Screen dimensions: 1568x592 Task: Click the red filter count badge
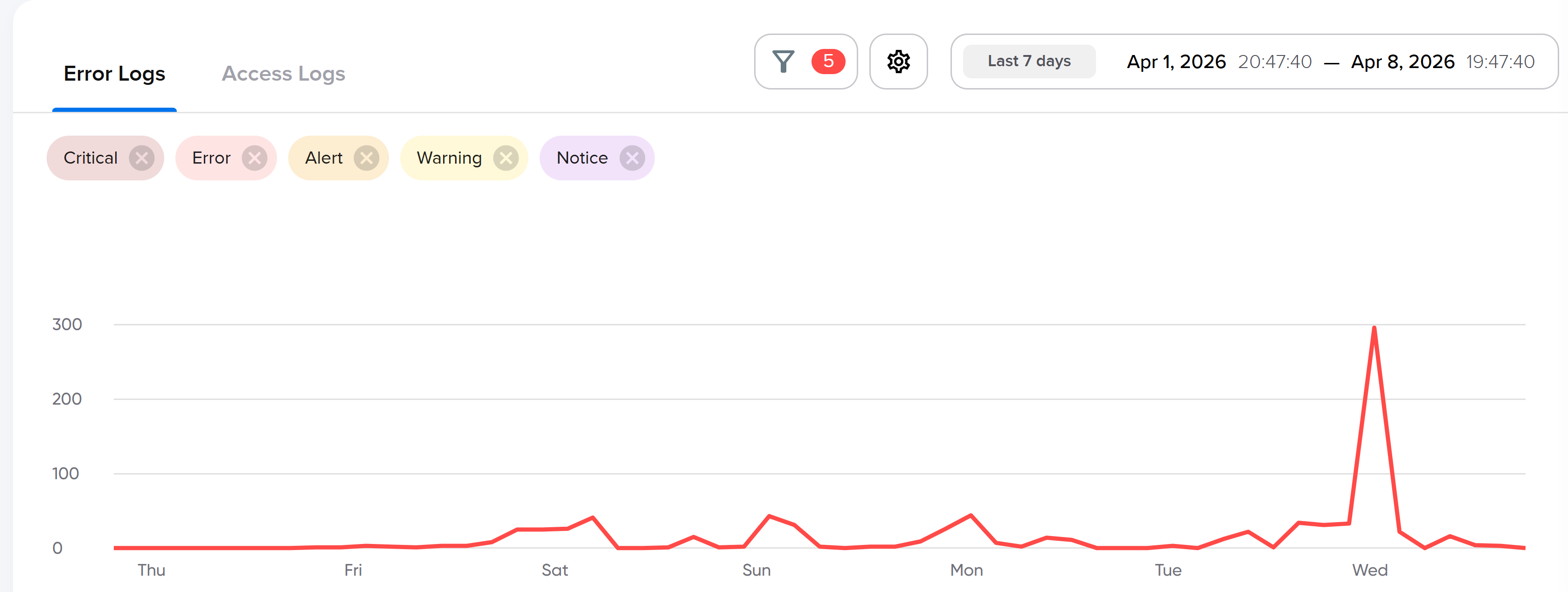827,62
